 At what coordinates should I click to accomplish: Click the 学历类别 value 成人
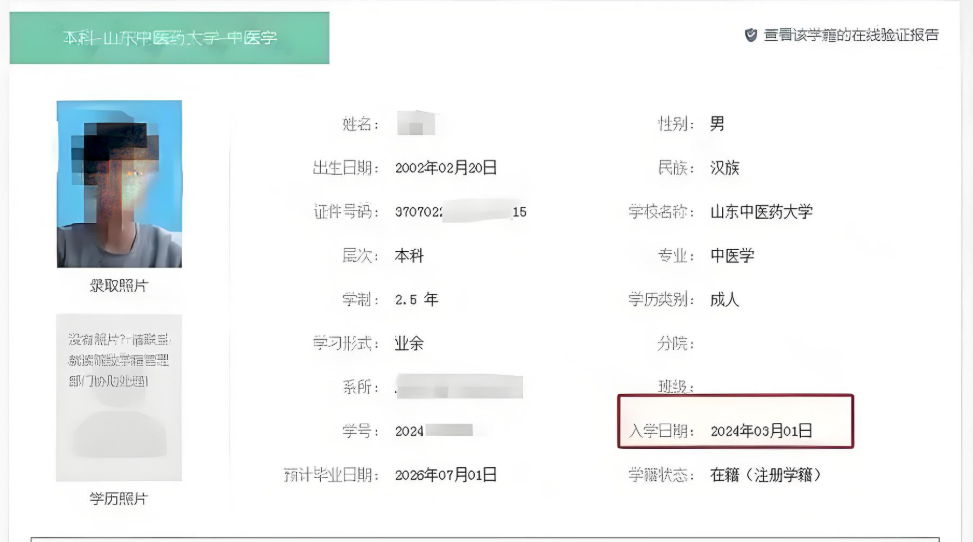(x=725, y=300)
